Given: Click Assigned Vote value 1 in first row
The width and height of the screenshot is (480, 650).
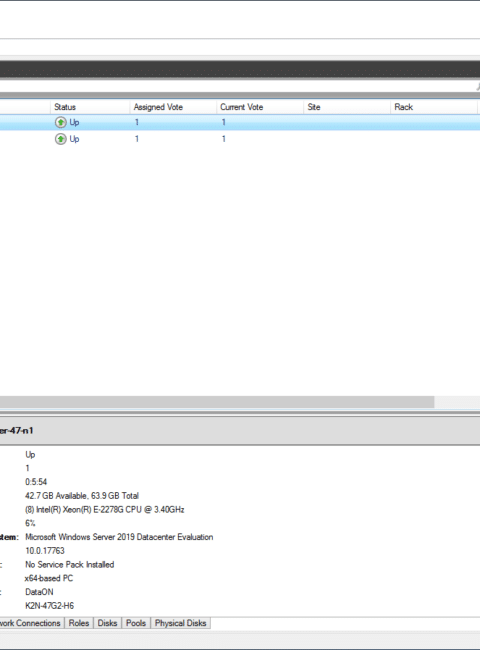Looking at the screenshot, I should (137, 122).
